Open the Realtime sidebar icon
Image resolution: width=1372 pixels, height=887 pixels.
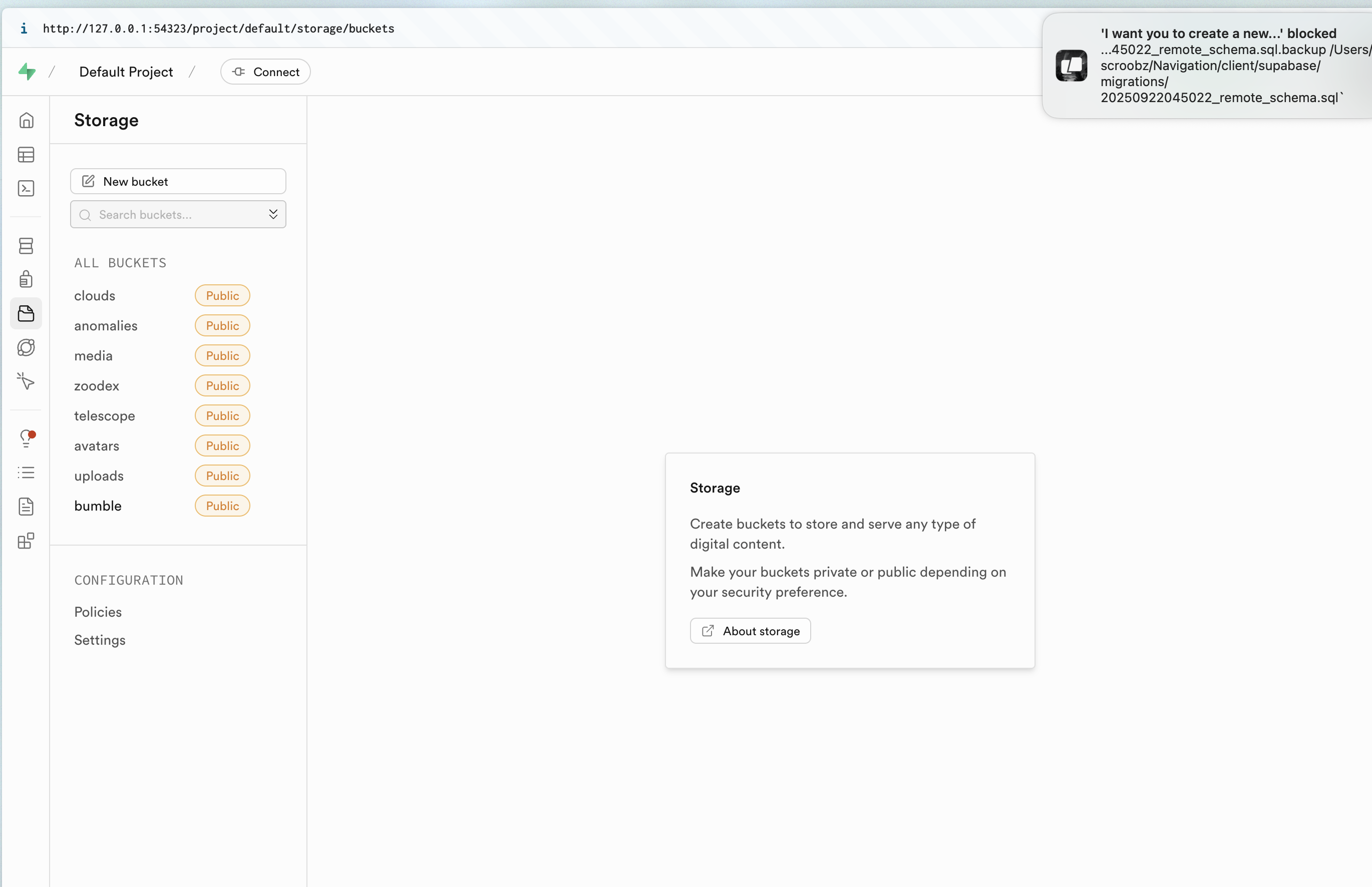pyautogui.click(x=26, y=381)
